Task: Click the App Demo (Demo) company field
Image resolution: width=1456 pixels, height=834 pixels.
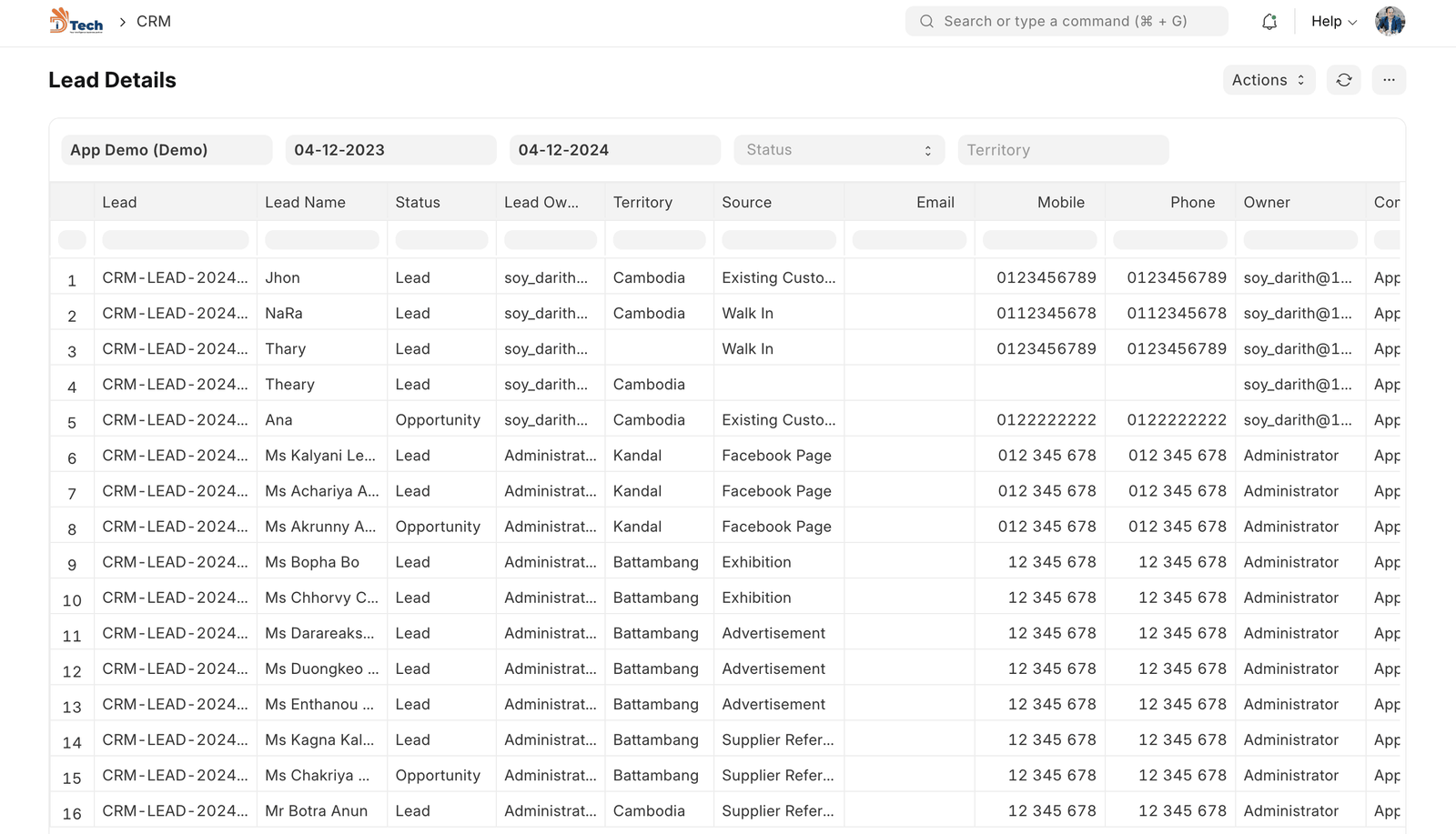Action: [x=167, y=150]
